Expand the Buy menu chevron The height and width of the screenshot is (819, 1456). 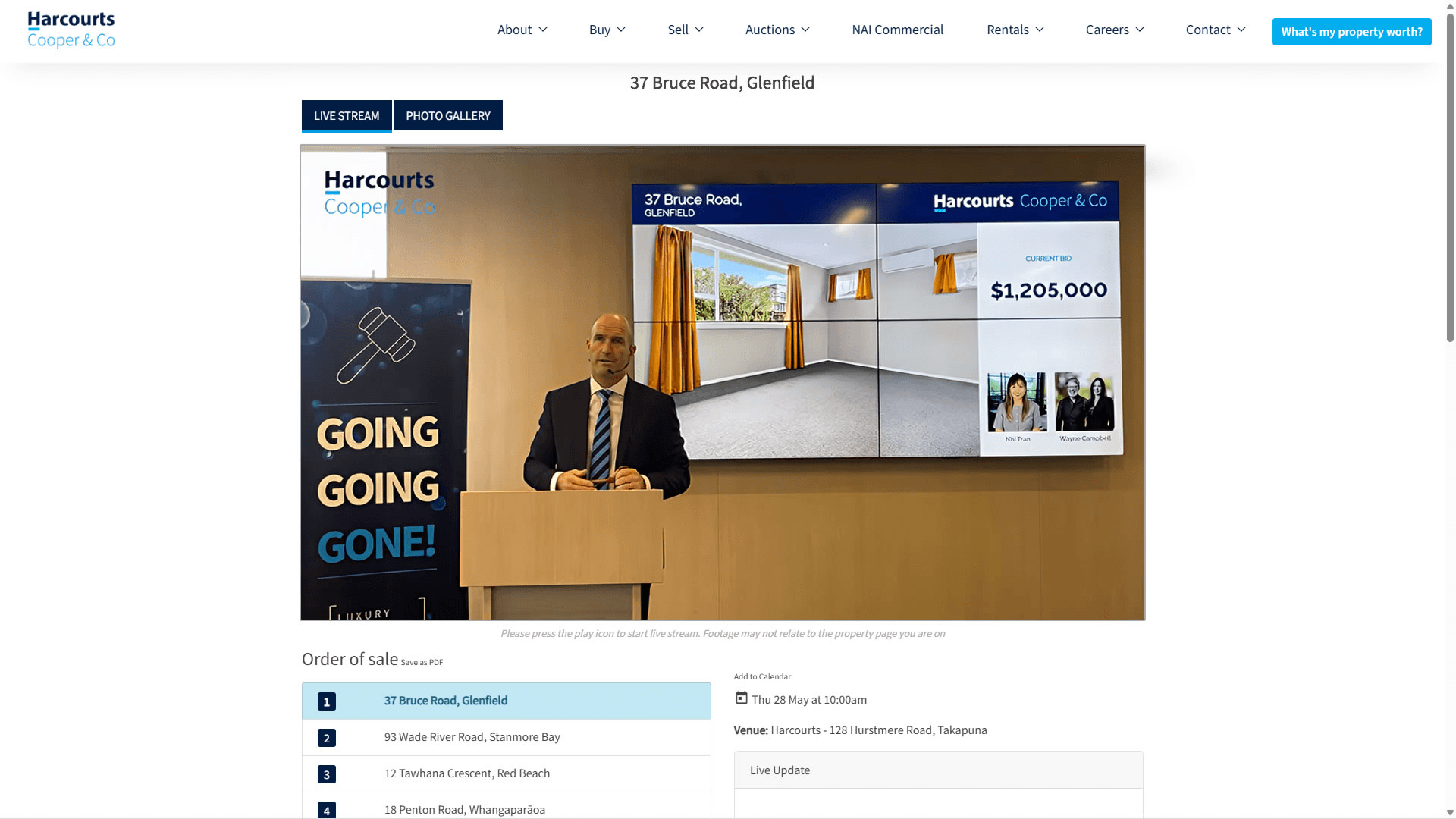[x=621, y=30]
